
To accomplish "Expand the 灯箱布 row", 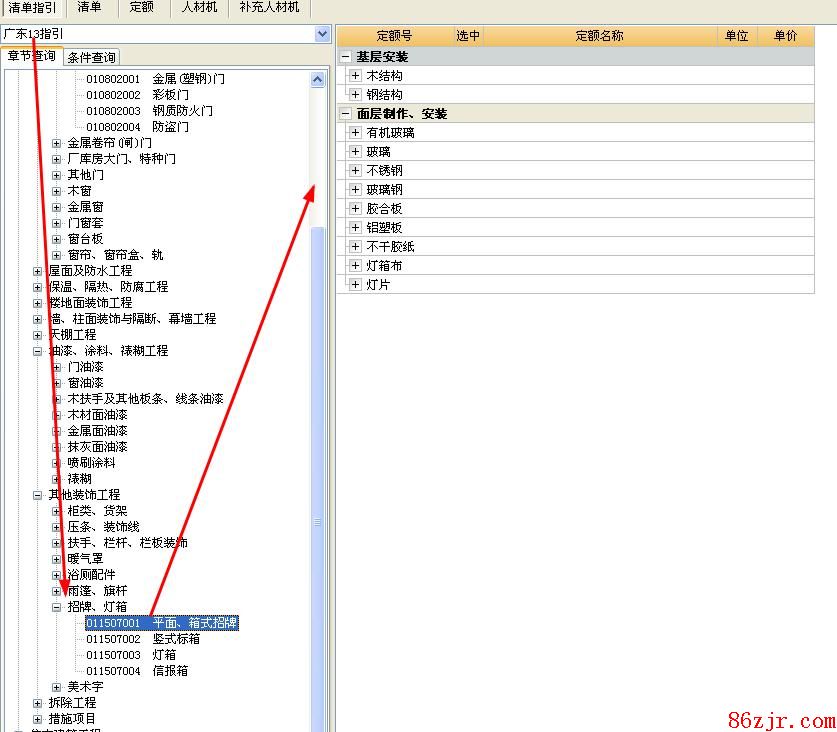I will coord(355,266).
